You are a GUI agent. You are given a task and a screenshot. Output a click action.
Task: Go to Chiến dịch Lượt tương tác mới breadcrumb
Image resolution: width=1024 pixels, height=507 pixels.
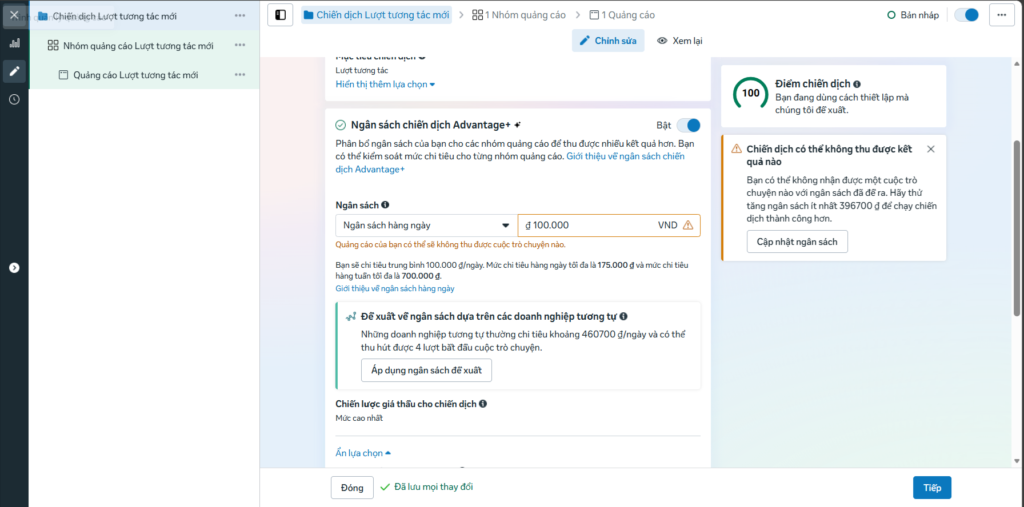(376, 15)
